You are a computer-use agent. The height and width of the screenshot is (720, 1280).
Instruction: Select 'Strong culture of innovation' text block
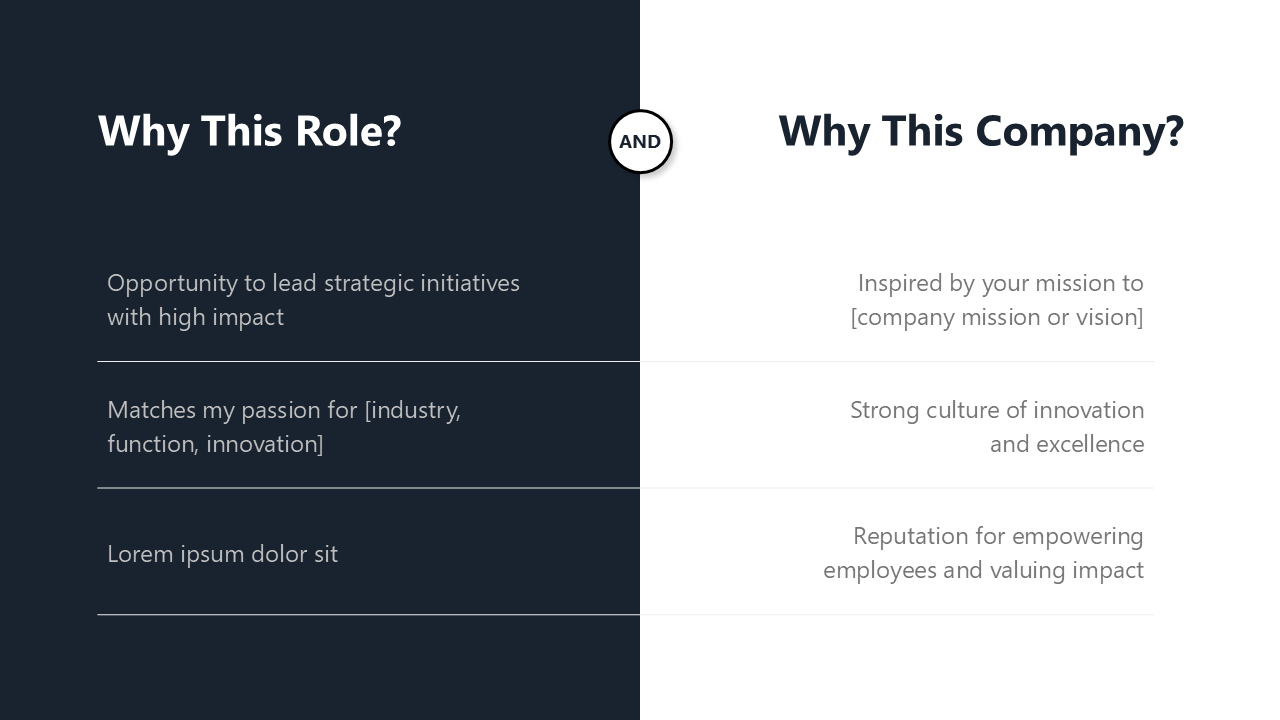tap(996, 410)
